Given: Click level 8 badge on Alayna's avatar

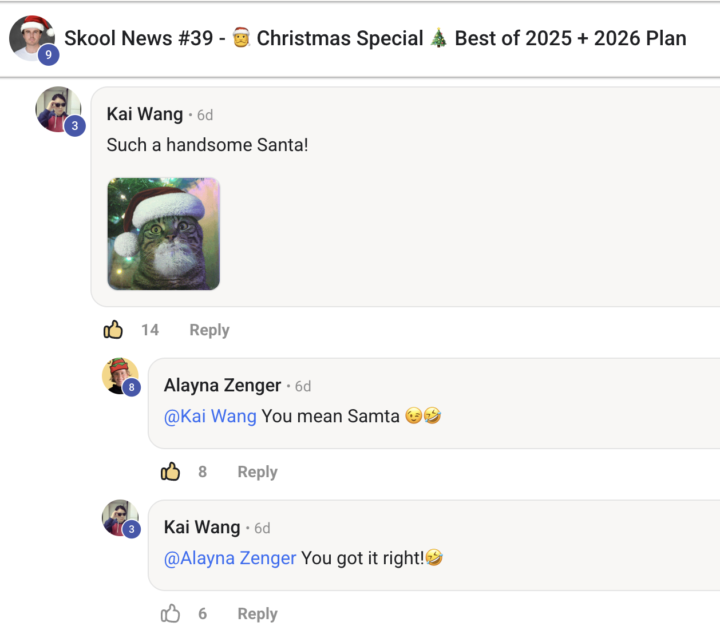Looking at the screenshot, I should click(132, 387).
